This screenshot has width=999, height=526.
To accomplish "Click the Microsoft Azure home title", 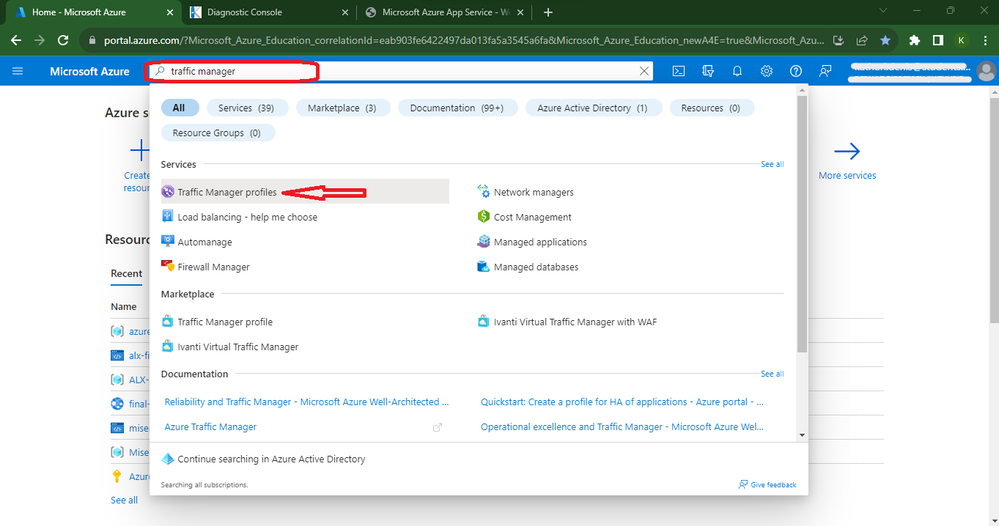I will (89, 71).
